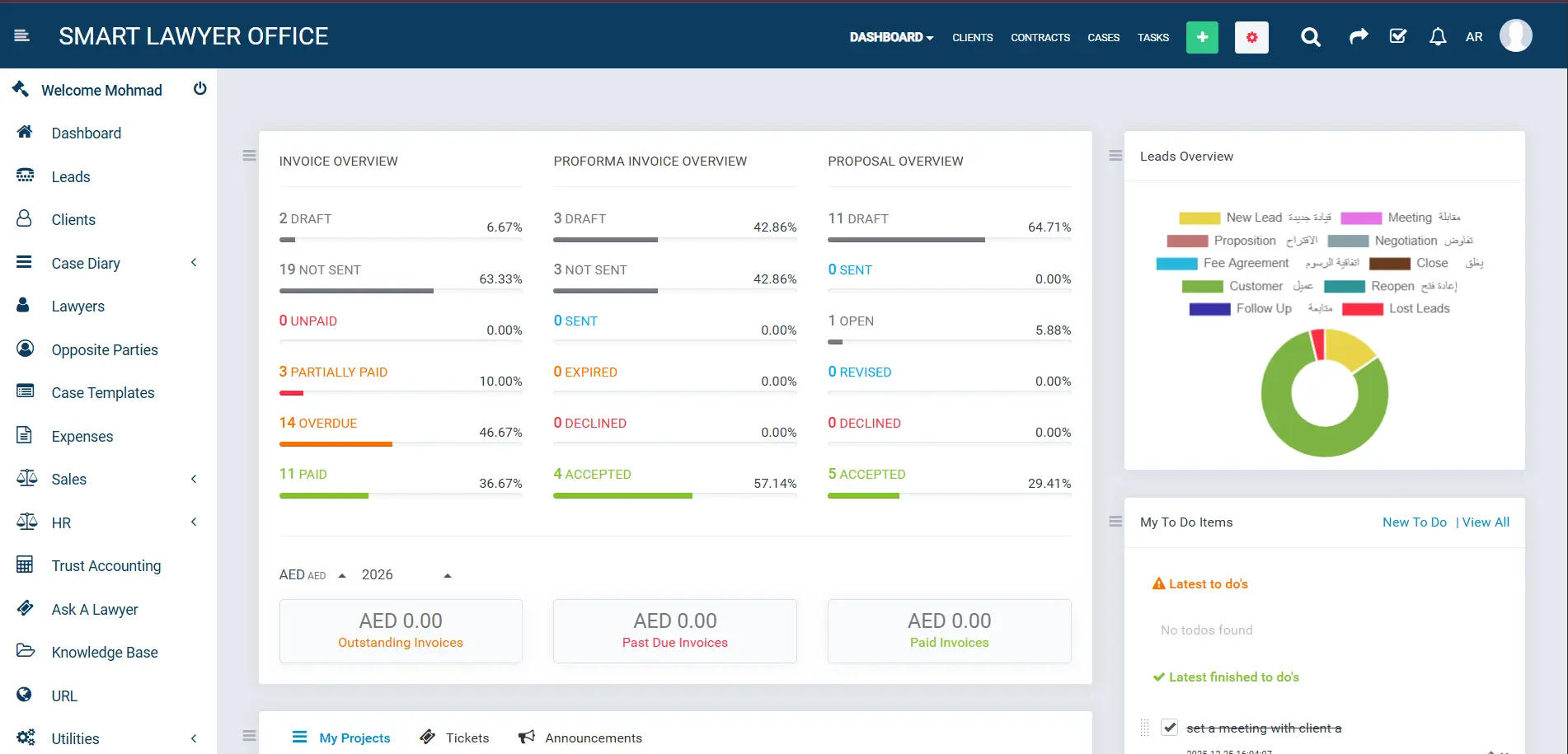Switch to the Tickets tab
Viewport: 1568px width, 754px height.
coord(466,738)
